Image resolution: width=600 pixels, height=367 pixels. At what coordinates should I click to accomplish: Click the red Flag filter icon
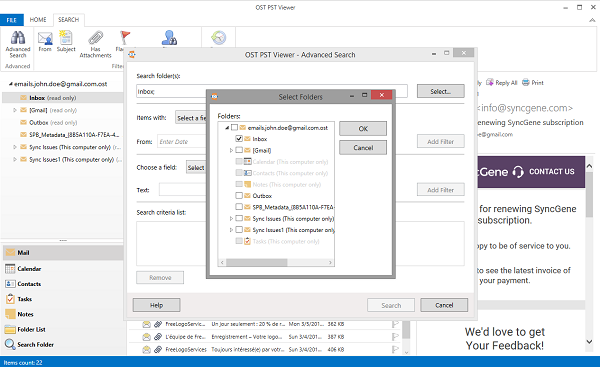click(x=125, y=38)
